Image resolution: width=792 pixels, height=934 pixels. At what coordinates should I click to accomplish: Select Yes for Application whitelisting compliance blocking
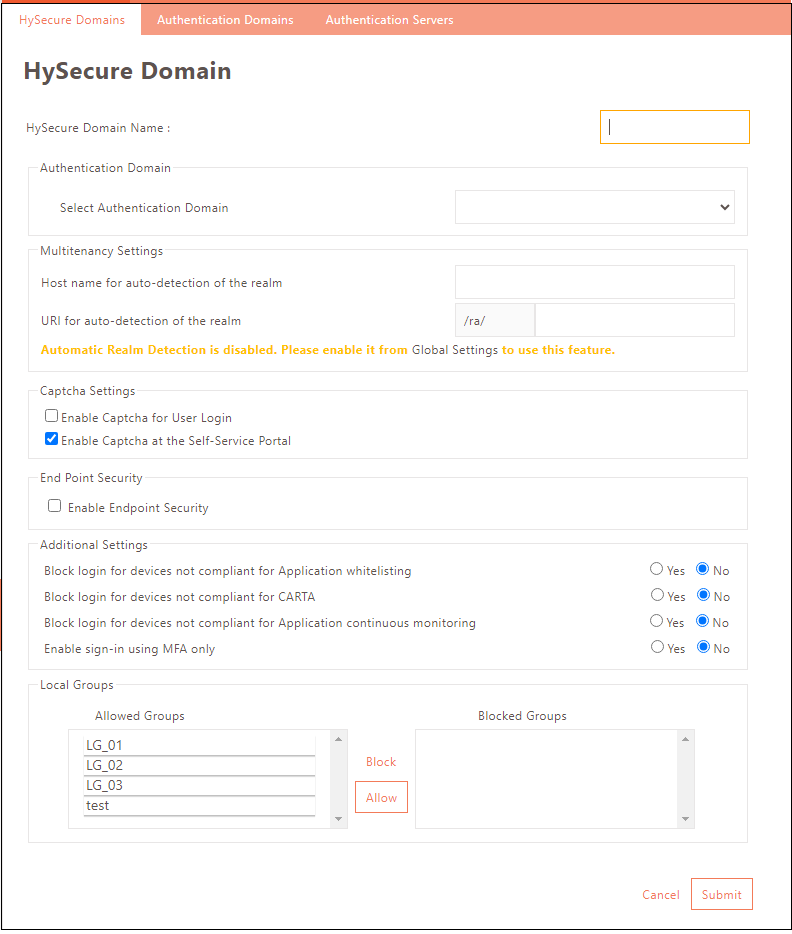coord(656,569)
